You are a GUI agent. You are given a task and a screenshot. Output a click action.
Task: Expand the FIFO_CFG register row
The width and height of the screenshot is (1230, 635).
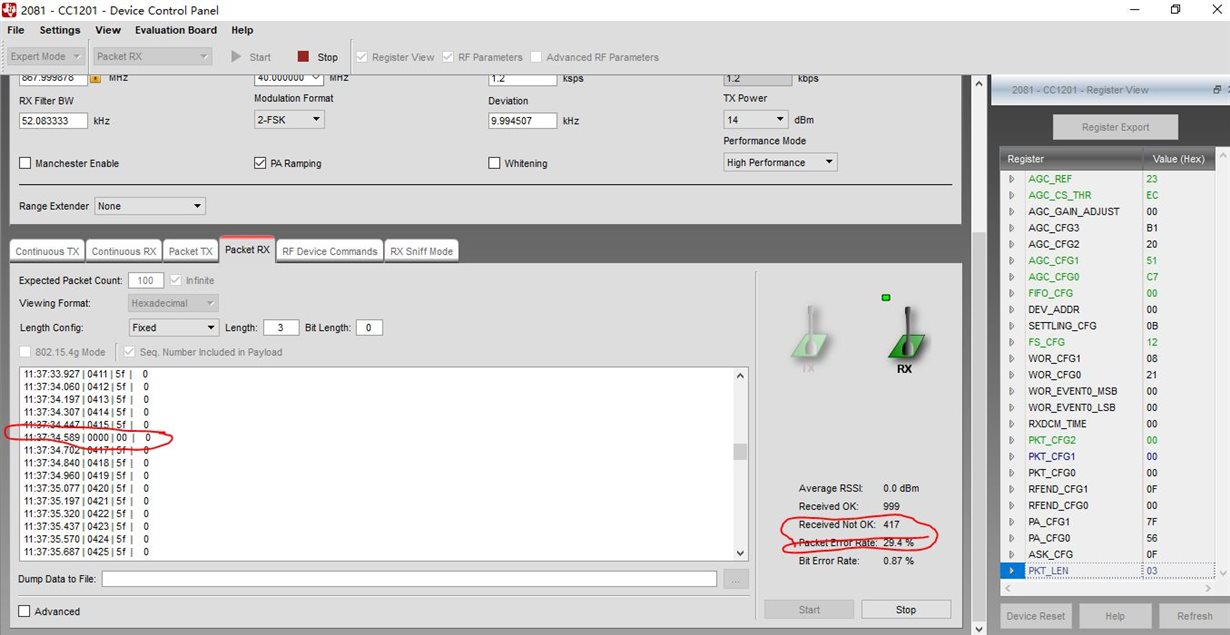[1011, 293]
